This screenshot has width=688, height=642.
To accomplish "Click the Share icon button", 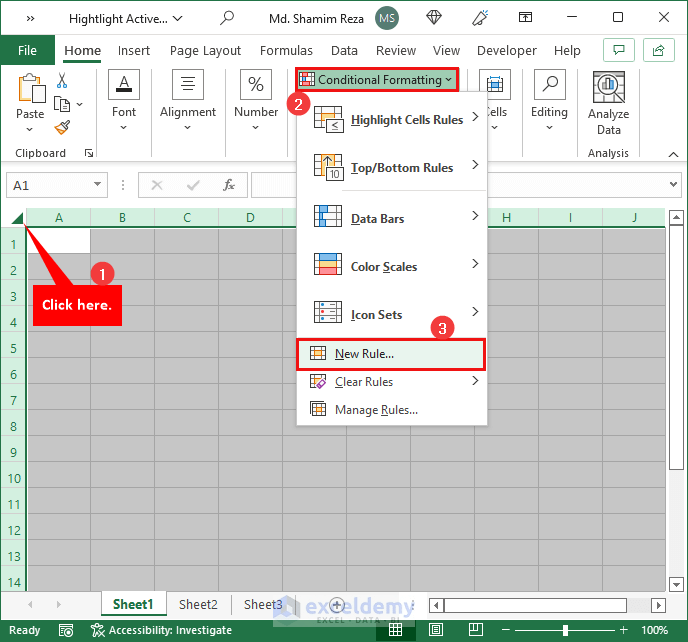I will click(x=658, y=50).
